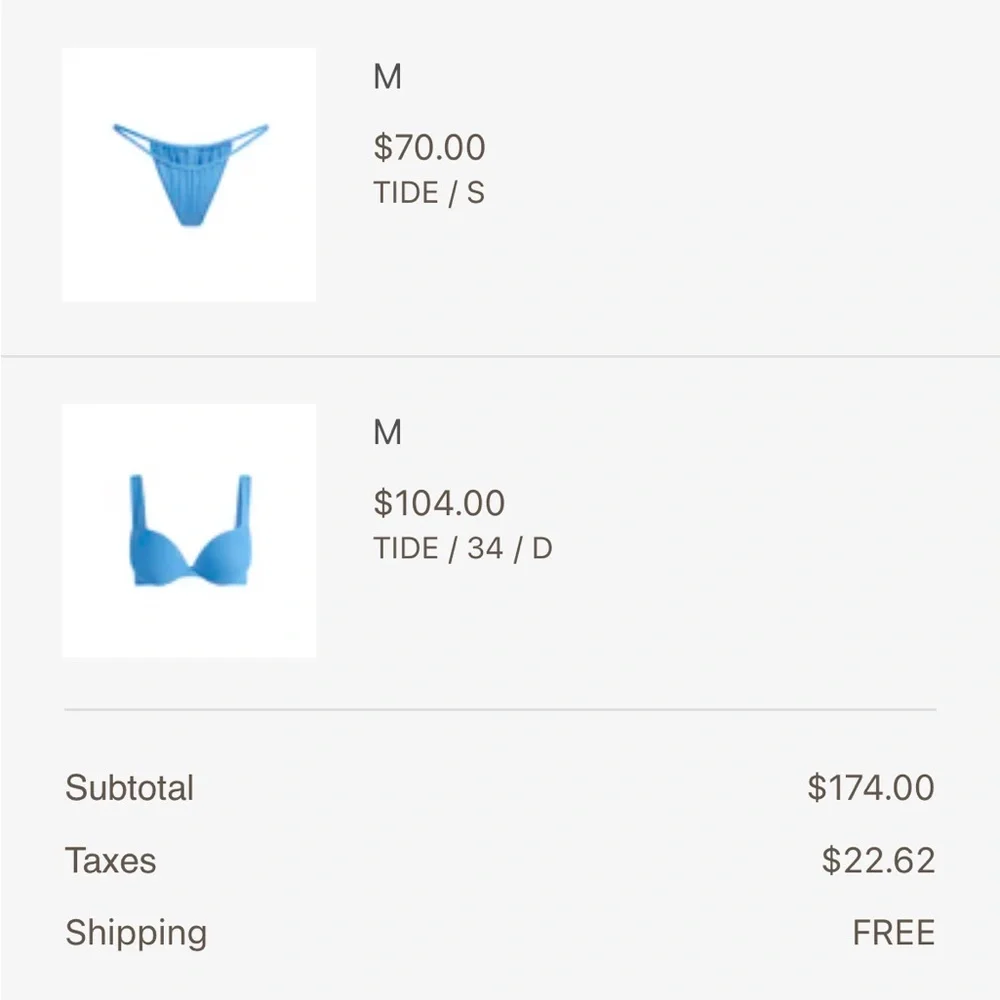Open the blue bikini bottom thumbnail
The image size is (1000, 1000).
coord(189,175)
